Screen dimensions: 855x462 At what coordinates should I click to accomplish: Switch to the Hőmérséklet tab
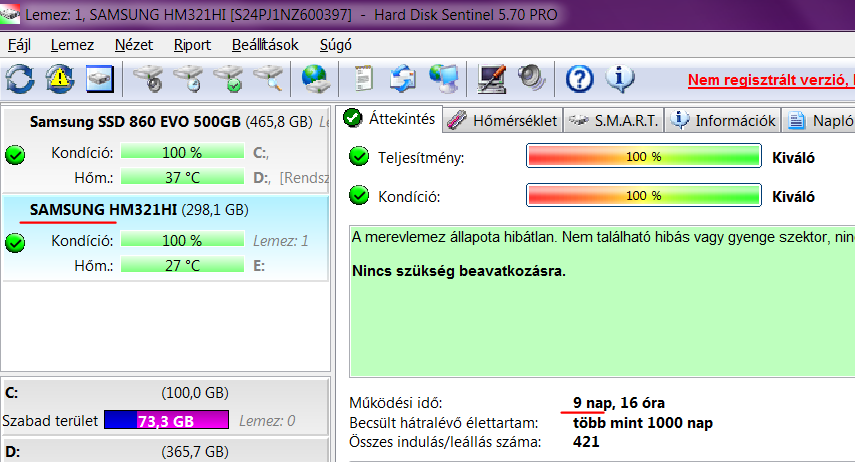[502, 121]
